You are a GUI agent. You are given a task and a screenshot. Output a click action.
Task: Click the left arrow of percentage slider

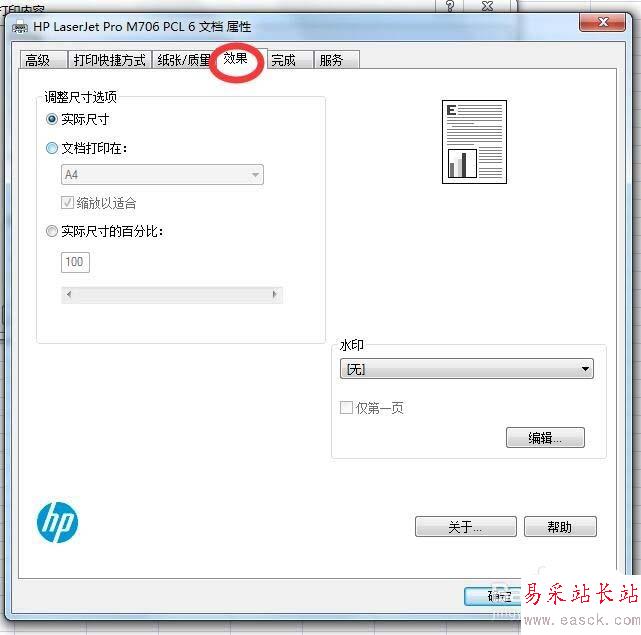[x=69, y=294]
